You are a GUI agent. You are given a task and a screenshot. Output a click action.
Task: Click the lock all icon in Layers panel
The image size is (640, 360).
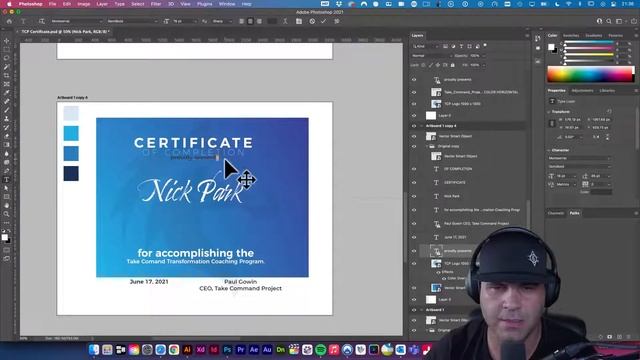tap(452, 65)
